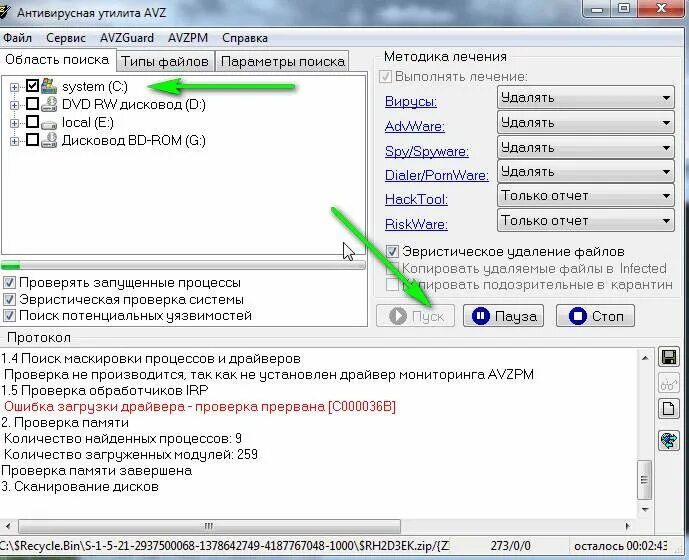Expand the DVD RW дисковод (D:) node
Screen dimensions: 689x560
pyautogui.click(x=14, y=105)
